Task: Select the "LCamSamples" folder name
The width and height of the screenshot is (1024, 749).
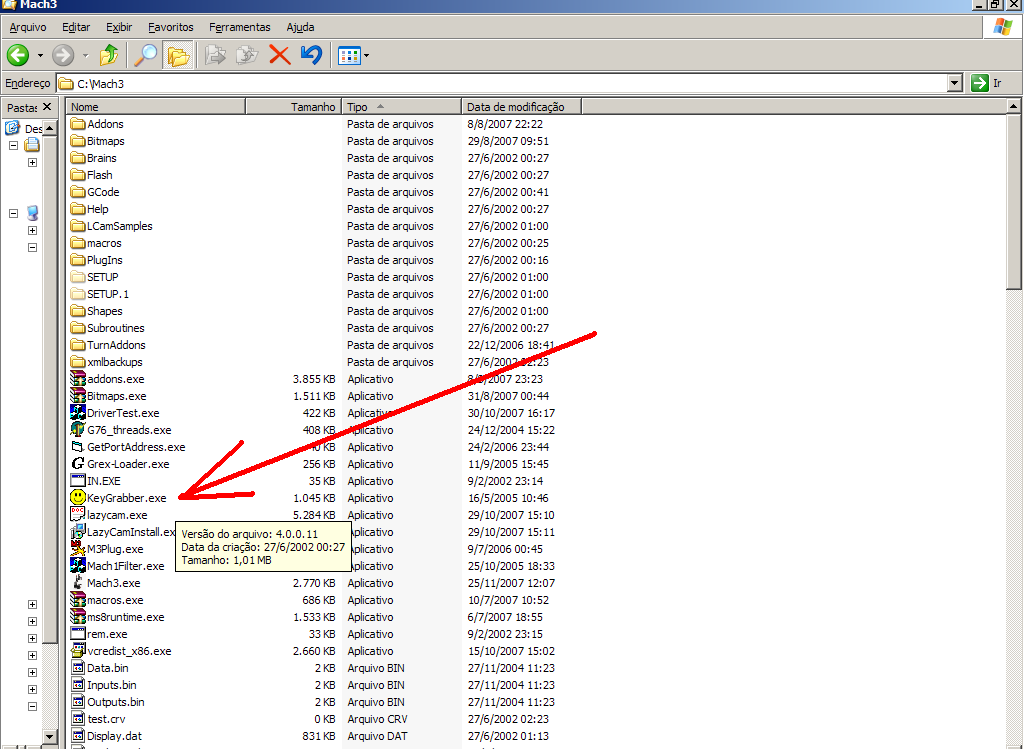Action: point(120,226)
